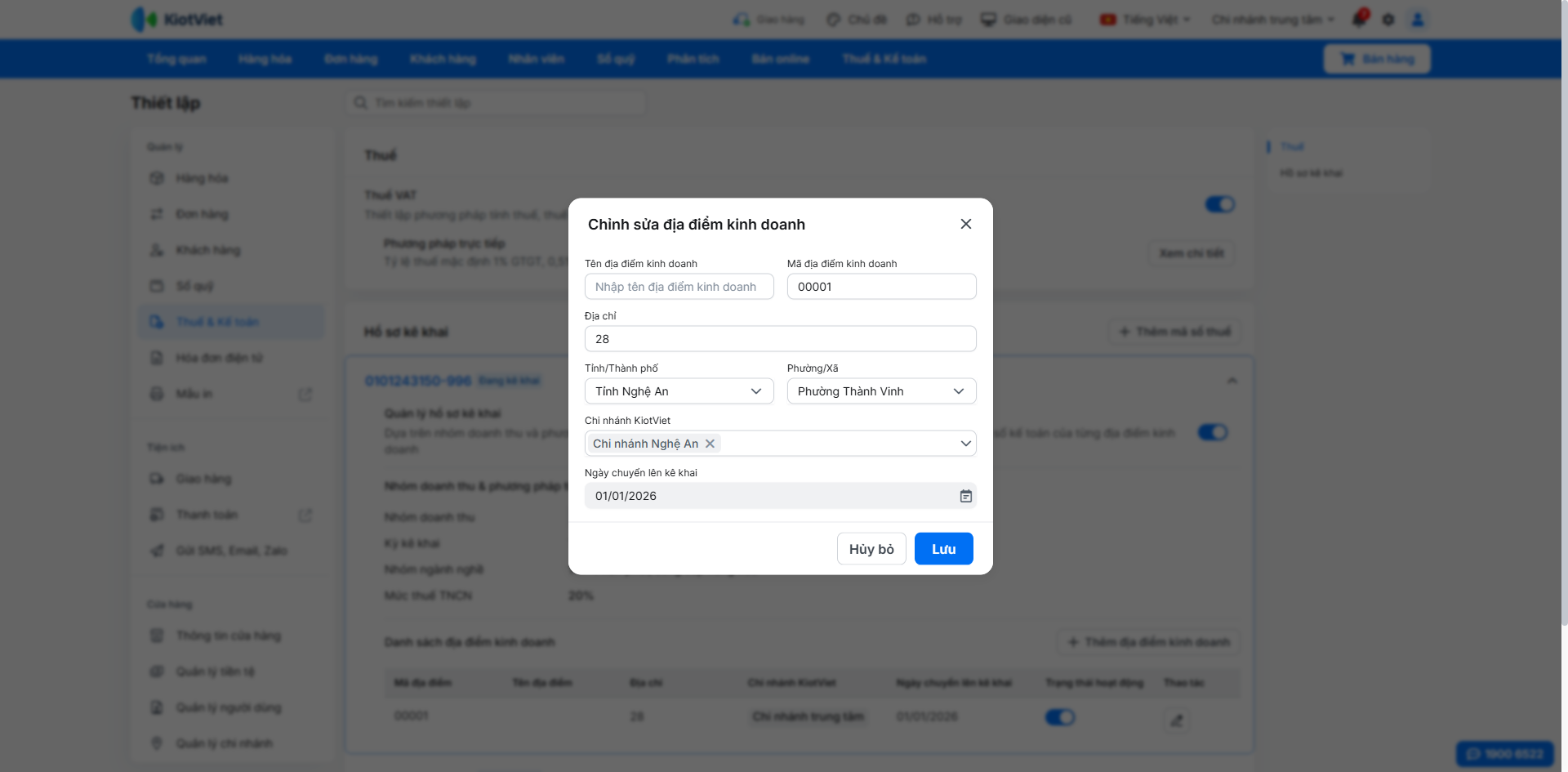Open Quản lý tiền tệ in the sidebar
The height and width of the screenshot is (772, 1568).
pyautogui.click(x=231, y=672)
